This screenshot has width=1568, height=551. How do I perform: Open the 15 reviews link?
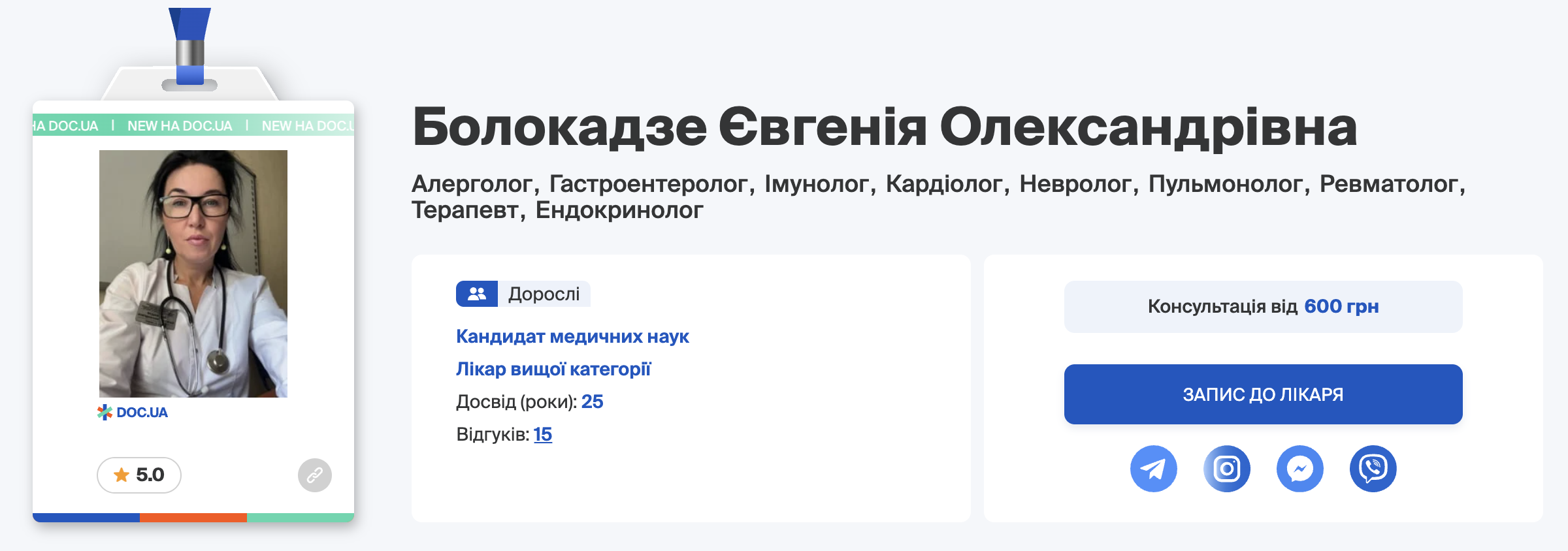coord(542,434)
